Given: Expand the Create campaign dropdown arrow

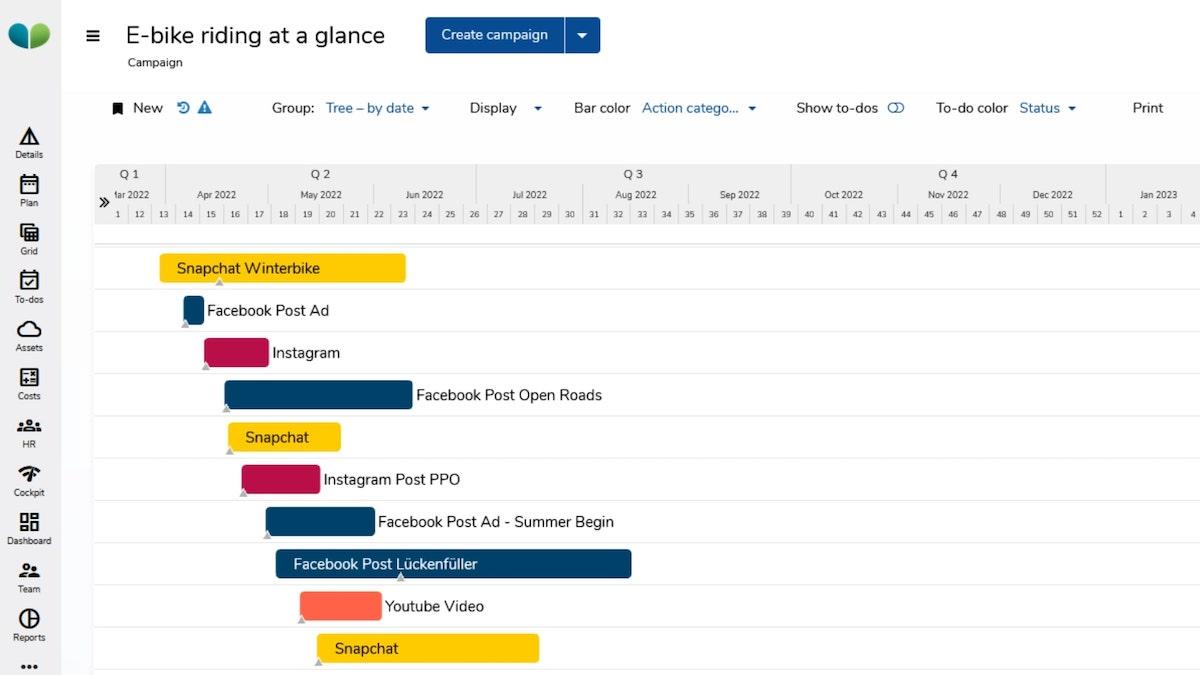Looking at the screenshot, I should 582,35.
